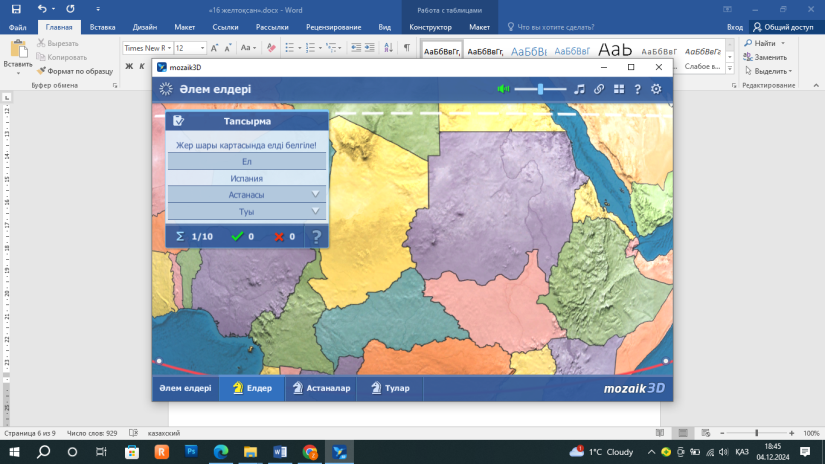The width and height of the screenshot is (825, 464).
Task: Switch to the Тулар quiz tab
Action: tap(390, 388)
